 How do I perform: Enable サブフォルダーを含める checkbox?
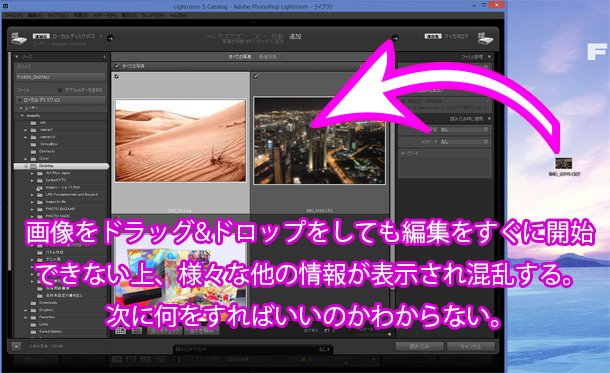[60, 90]
